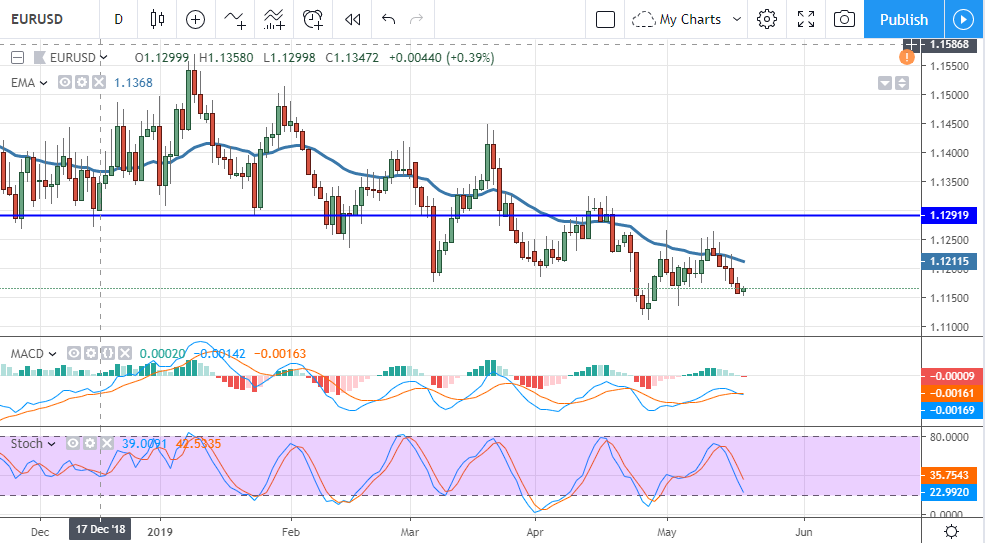Open the Indicators menu icon

pyautogui.click(x=235, y=19)
